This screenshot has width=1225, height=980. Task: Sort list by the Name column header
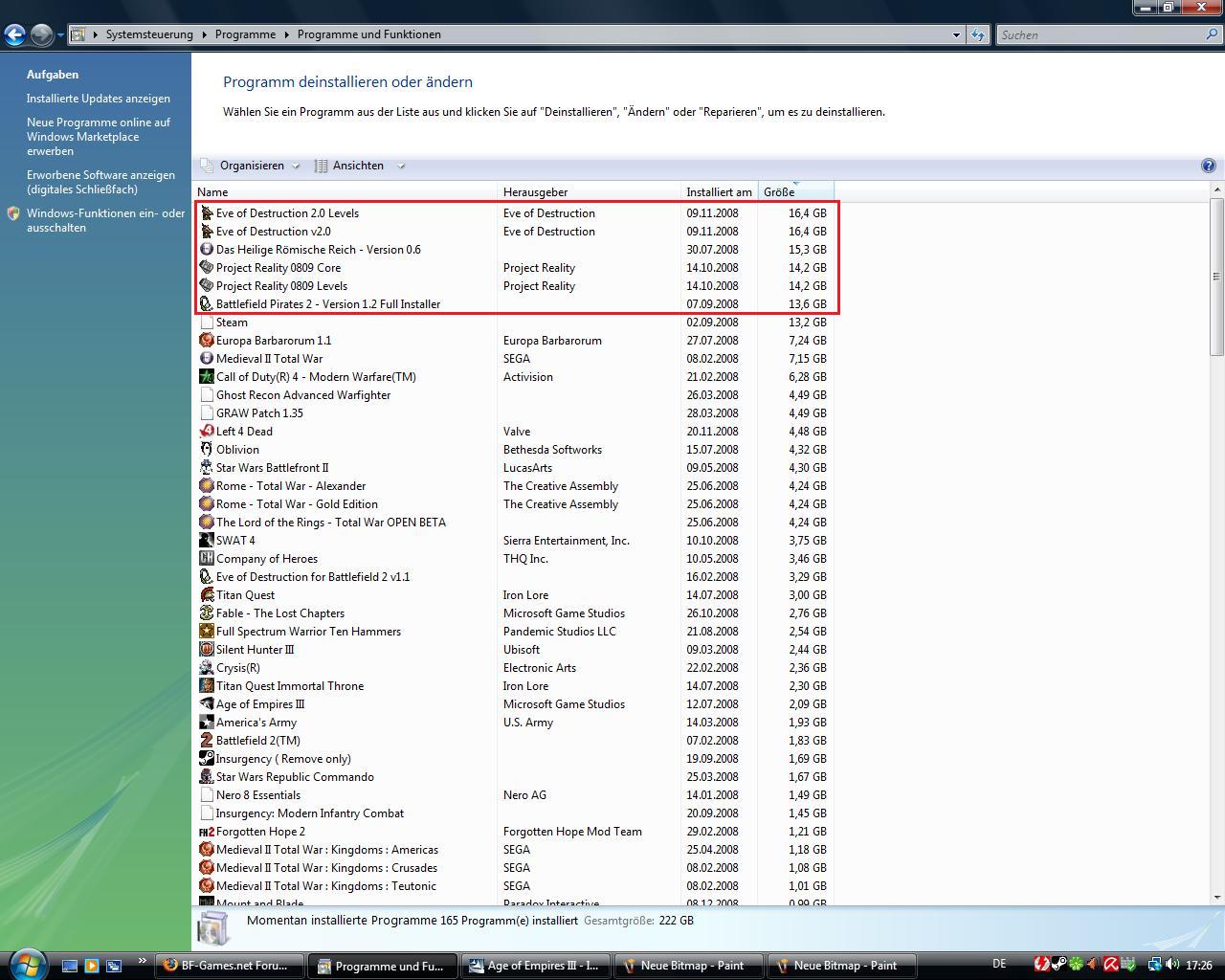point(345,192)
